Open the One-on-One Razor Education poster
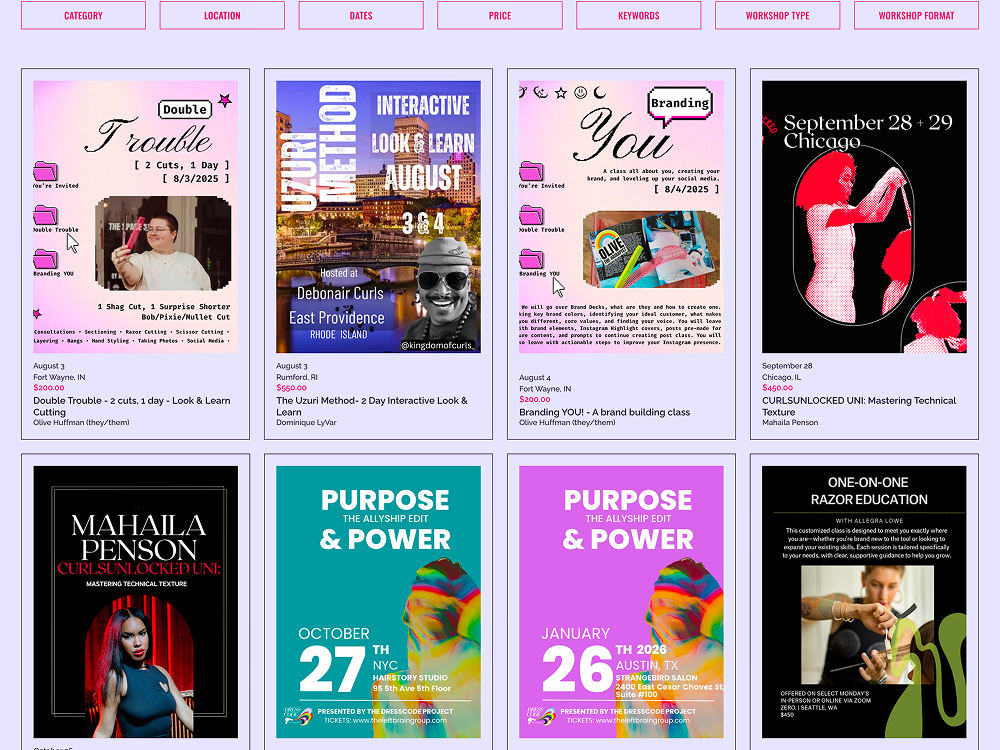 (864, 602)
